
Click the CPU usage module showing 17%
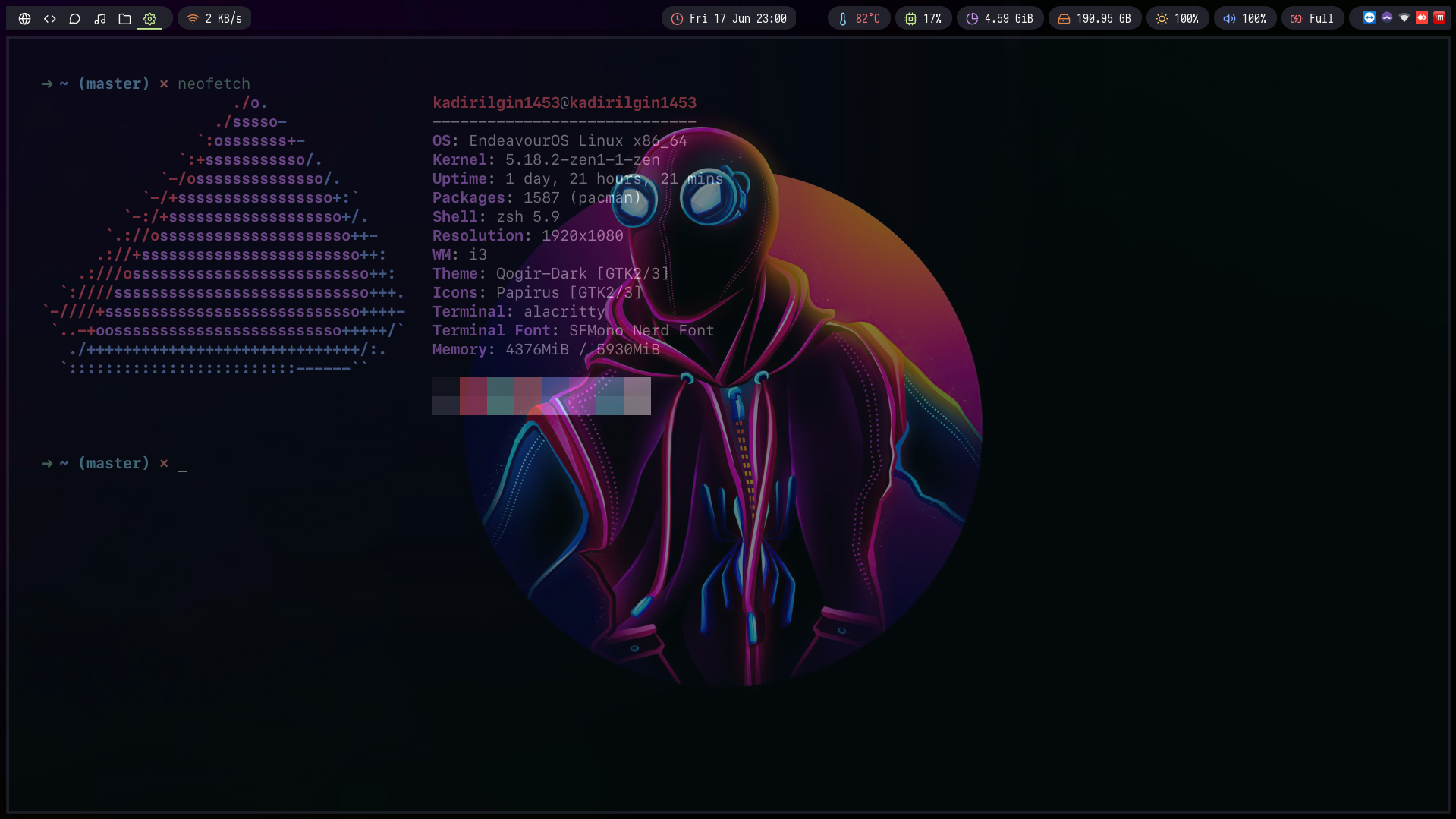[x=923, y=17]
